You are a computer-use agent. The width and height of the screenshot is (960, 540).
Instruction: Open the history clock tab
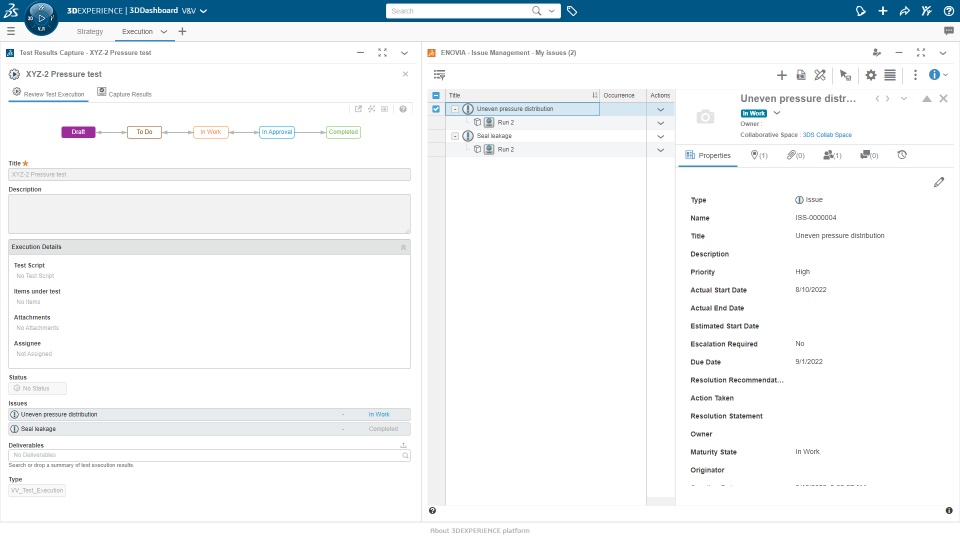(x=902, y=155)
